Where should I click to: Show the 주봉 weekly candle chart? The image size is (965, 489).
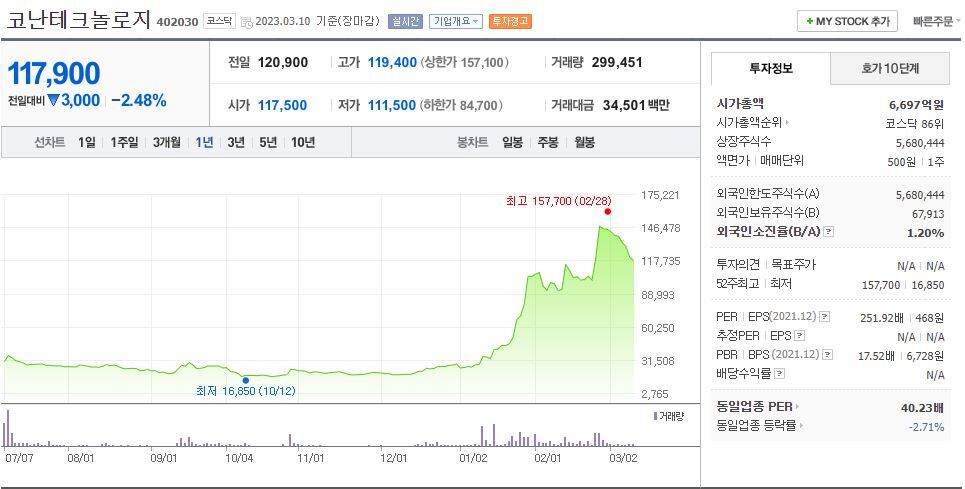pos(548,142)
